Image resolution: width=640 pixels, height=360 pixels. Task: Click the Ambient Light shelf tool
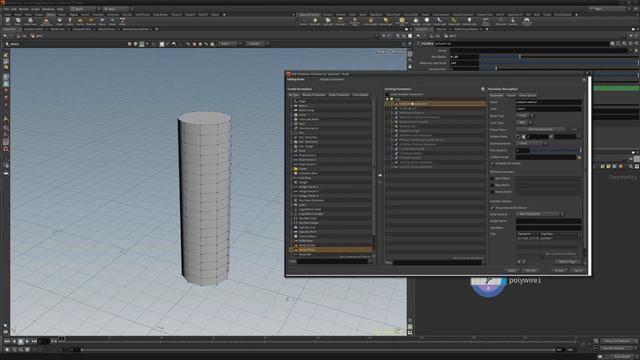(469, 20)
